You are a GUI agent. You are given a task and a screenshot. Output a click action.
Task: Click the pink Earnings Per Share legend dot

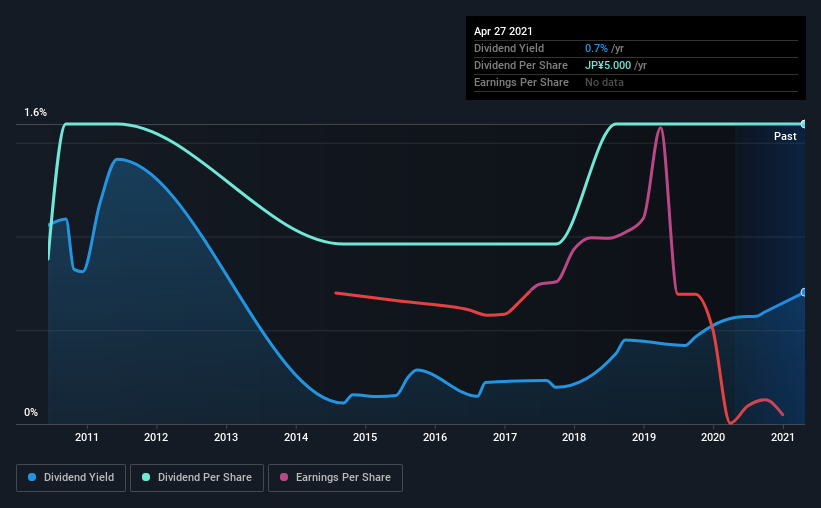284,477
